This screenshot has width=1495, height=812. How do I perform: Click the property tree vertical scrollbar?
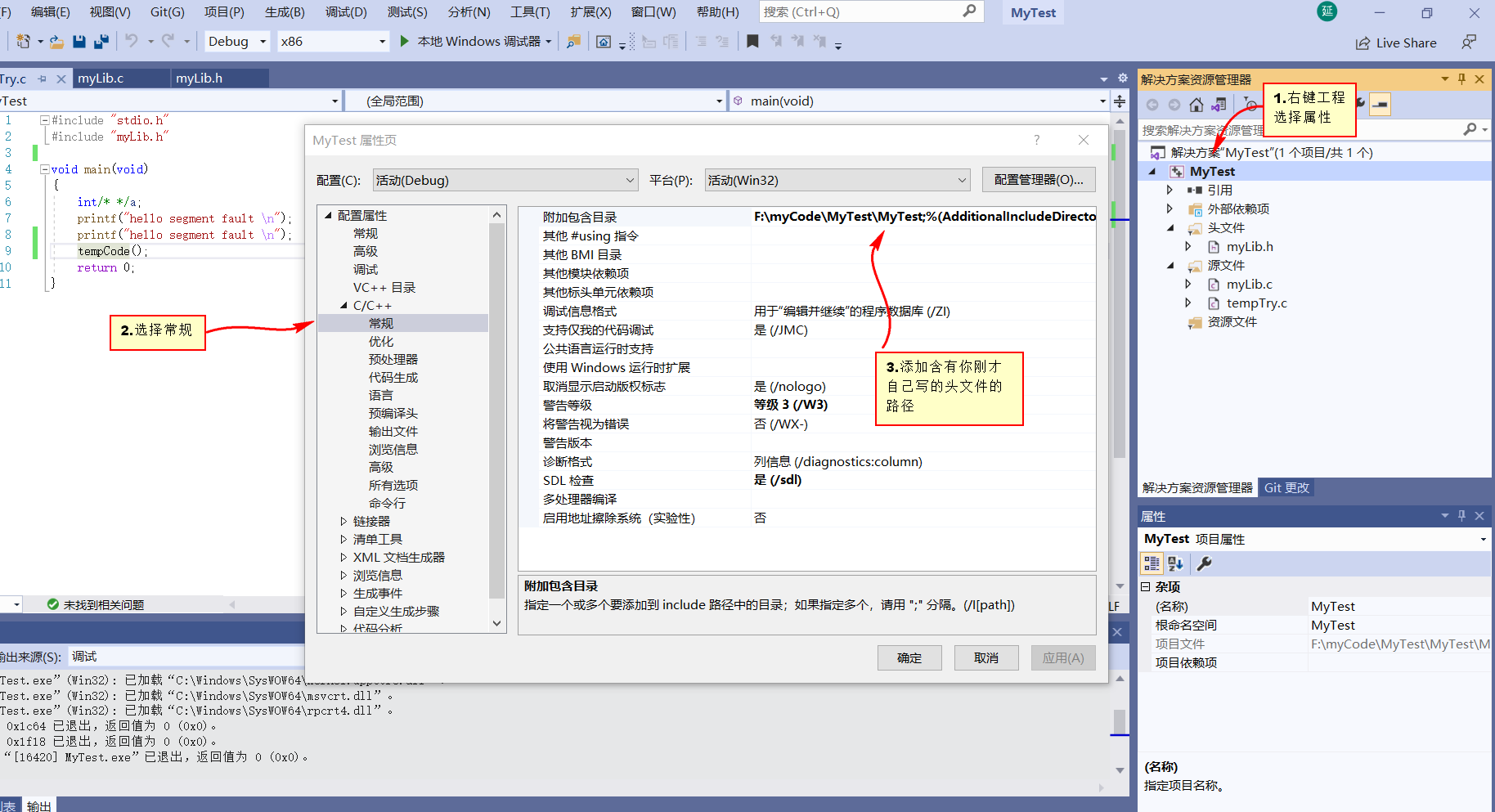pyautogui.click(x=497, y=409)
